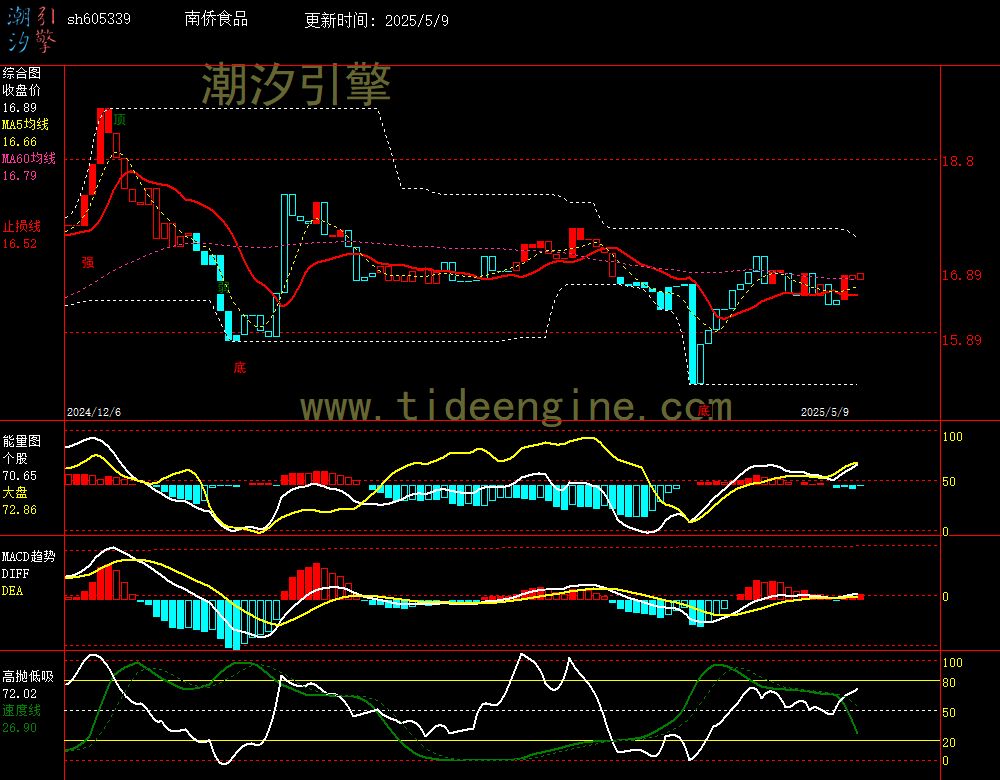Click the yellow 大盘 legend label
This screenshot has width=1000, height=780.
[x=15, y=492]
